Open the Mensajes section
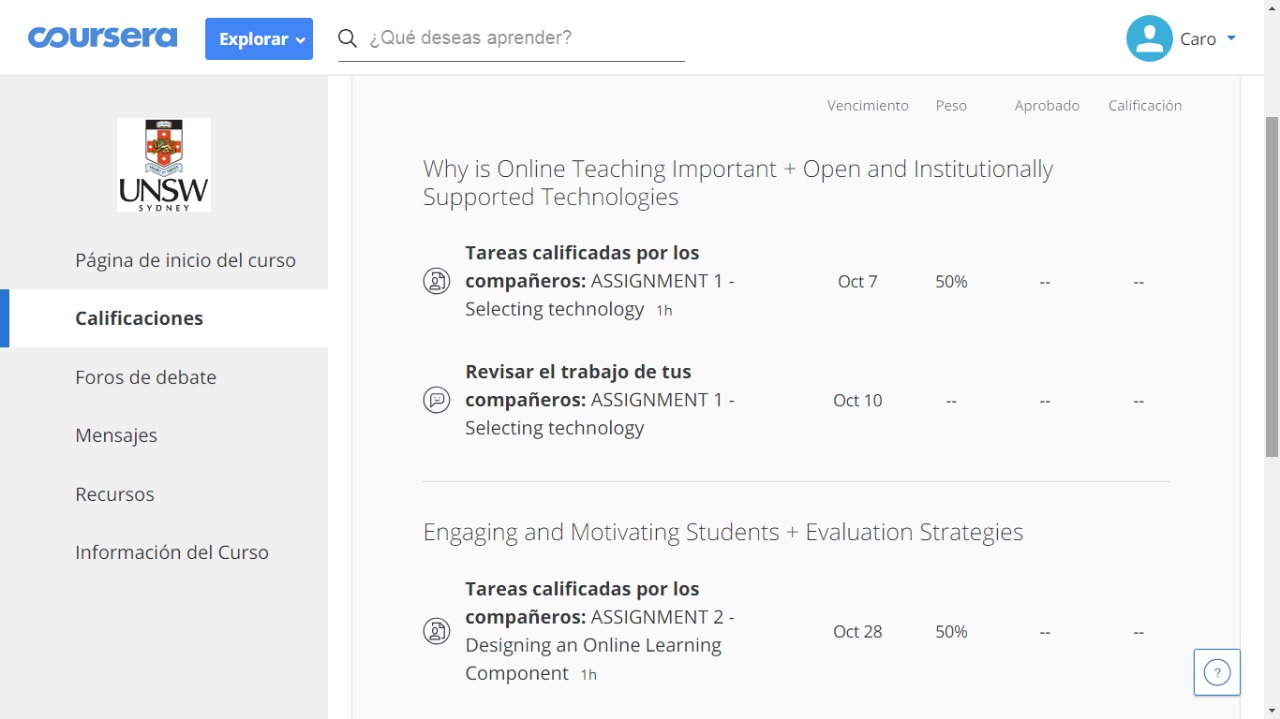This screenshot has height=719, width=1280. (116, 435)
